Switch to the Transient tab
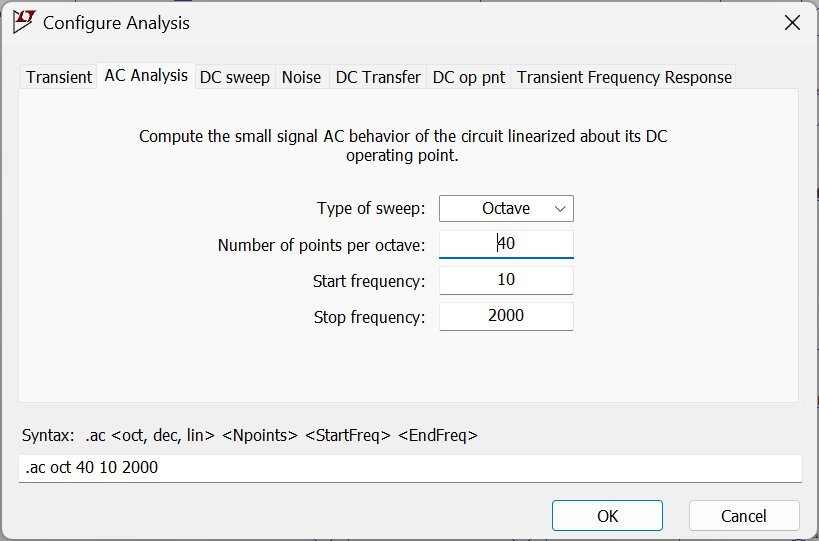This screenshot has width=819, height=541. point(59,77)
